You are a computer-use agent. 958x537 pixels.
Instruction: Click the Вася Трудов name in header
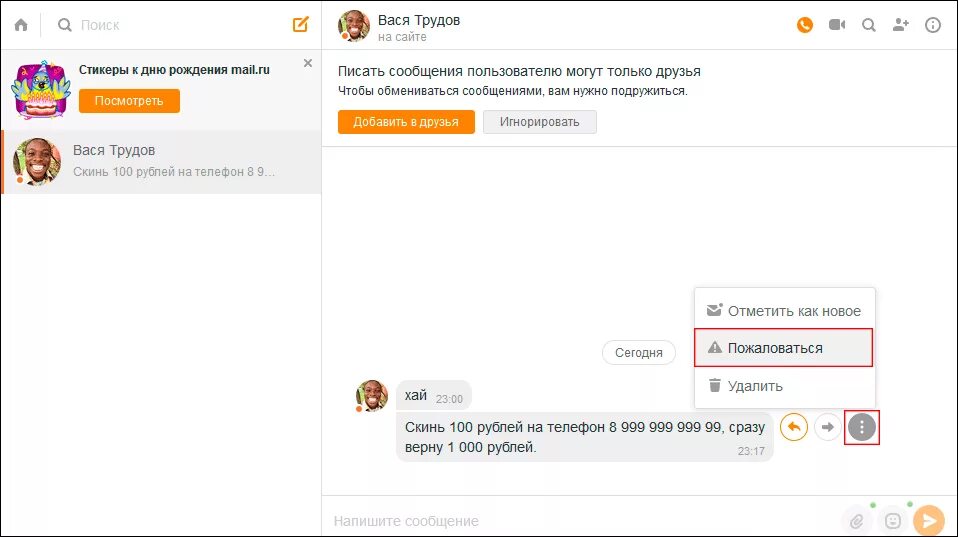[419, 20]
